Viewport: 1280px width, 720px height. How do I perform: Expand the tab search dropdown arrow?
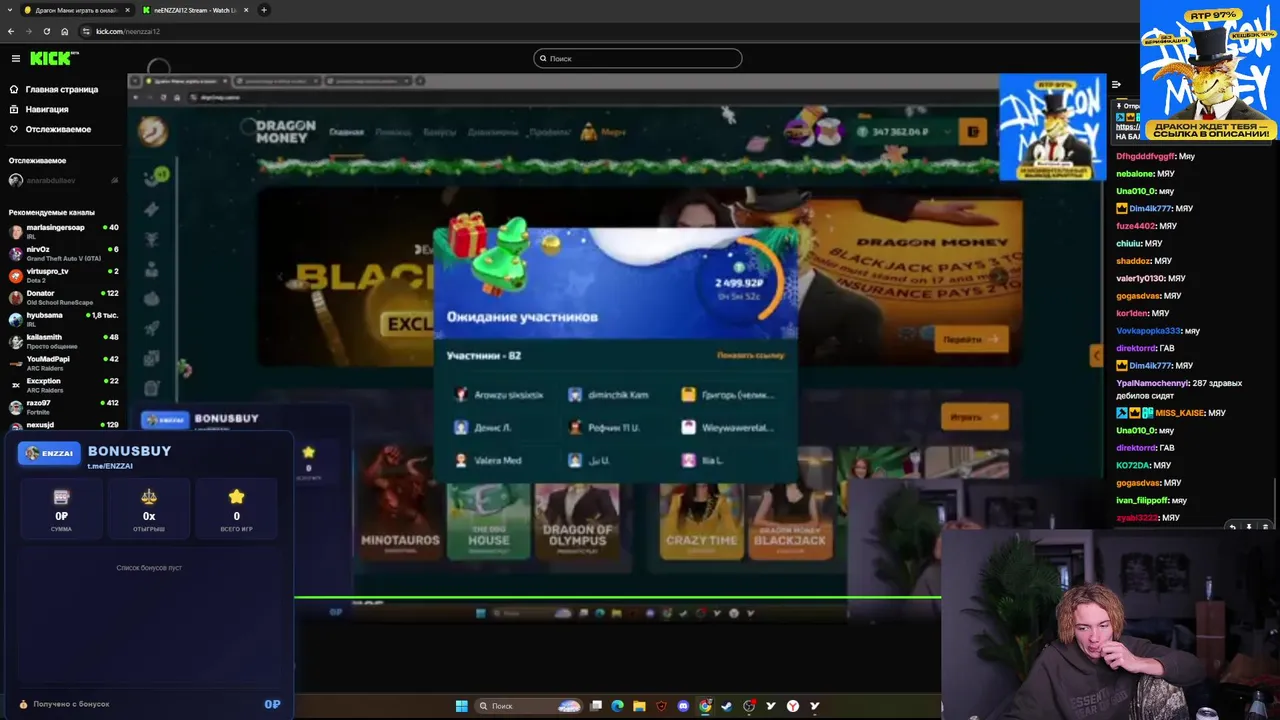tap(11, 10)
